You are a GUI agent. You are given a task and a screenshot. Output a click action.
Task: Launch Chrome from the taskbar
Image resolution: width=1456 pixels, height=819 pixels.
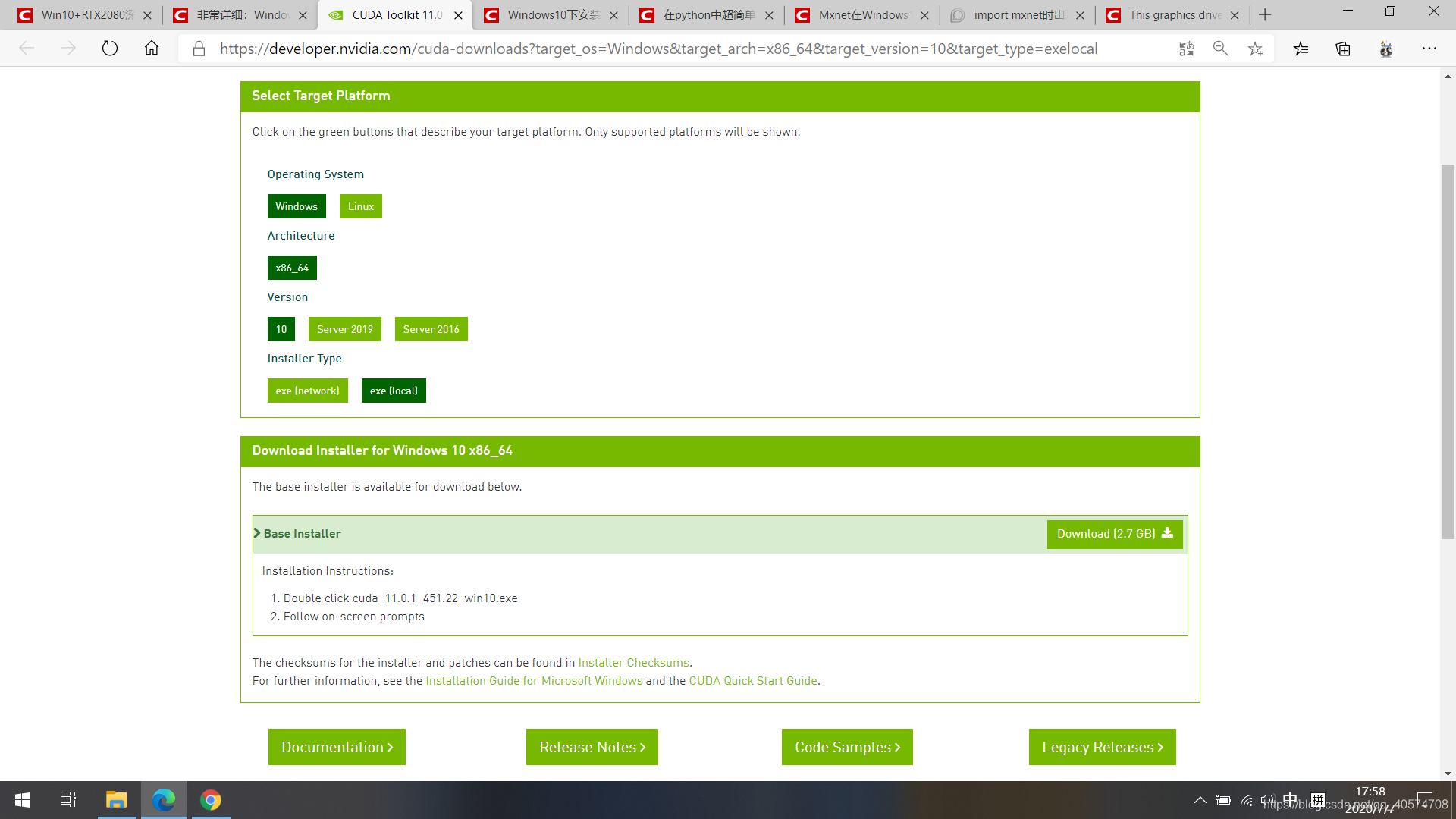[210, 800]
